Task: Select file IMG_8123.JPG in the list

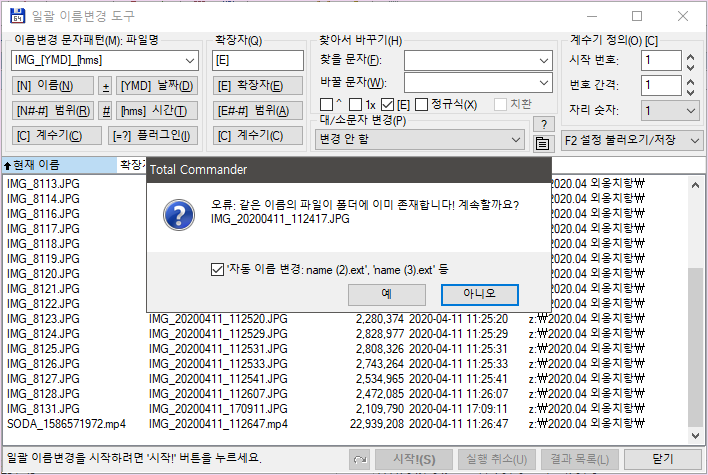Action: (x=43, y=319)
